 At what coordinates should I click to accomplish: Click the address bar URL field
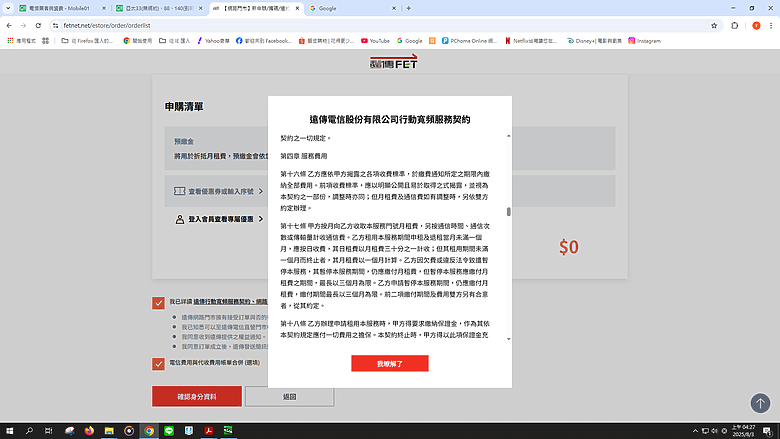pos(383,25)
